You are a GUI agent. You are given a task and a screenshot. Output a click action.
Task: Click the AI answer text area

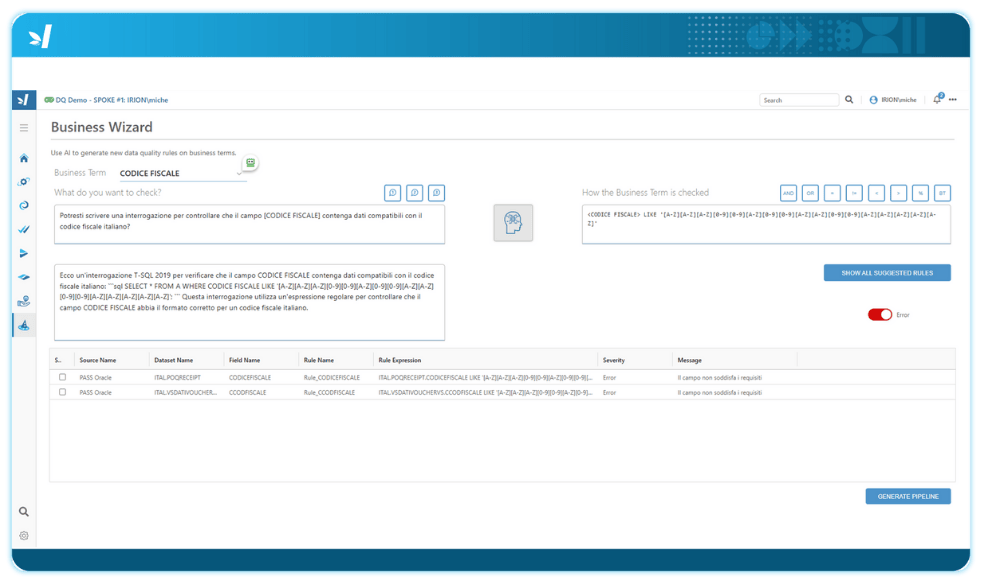pos(250,302)
